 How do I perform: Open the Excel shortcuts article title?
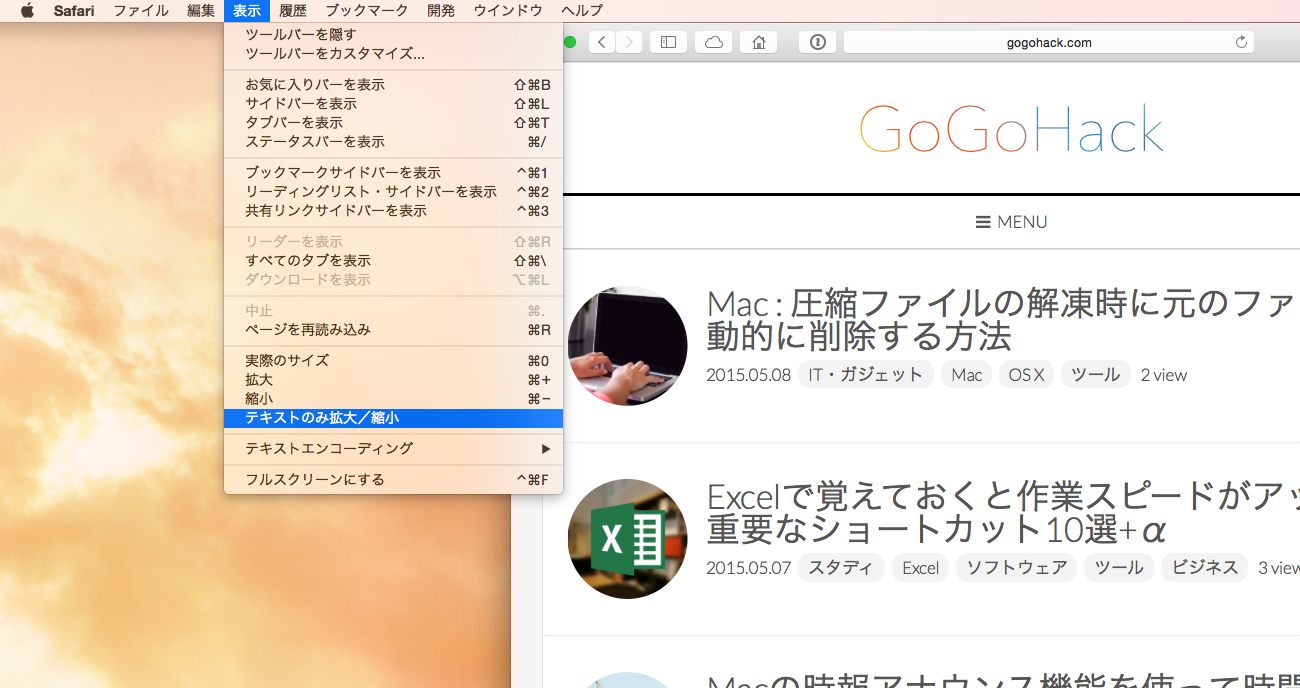click(x=1002, y=512)
